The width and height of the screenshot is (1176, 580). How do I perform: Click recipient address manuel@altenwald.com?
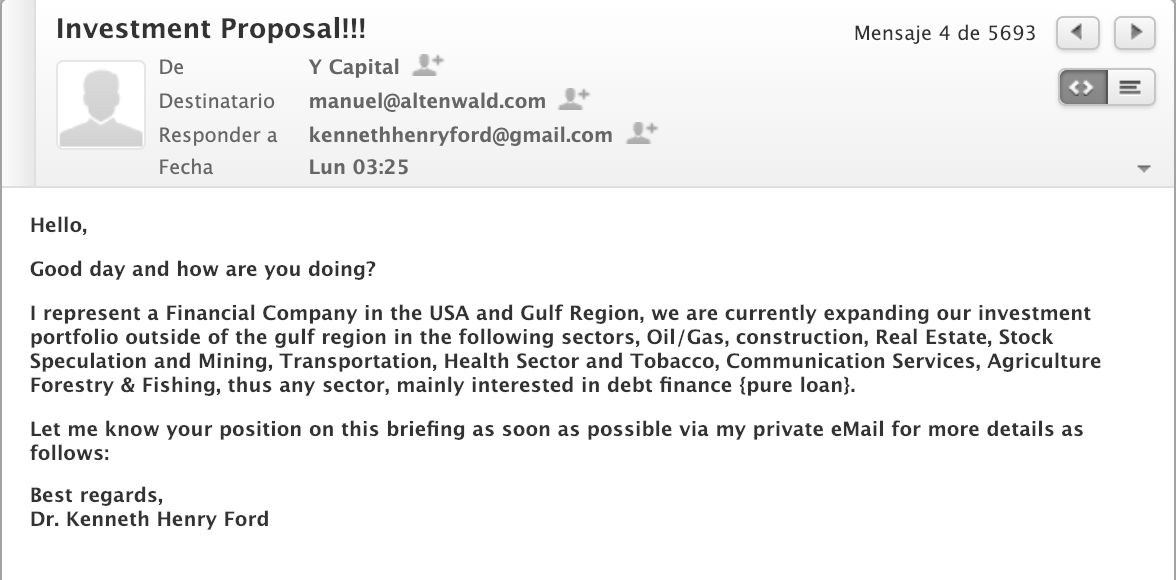(x=427, y=101)
